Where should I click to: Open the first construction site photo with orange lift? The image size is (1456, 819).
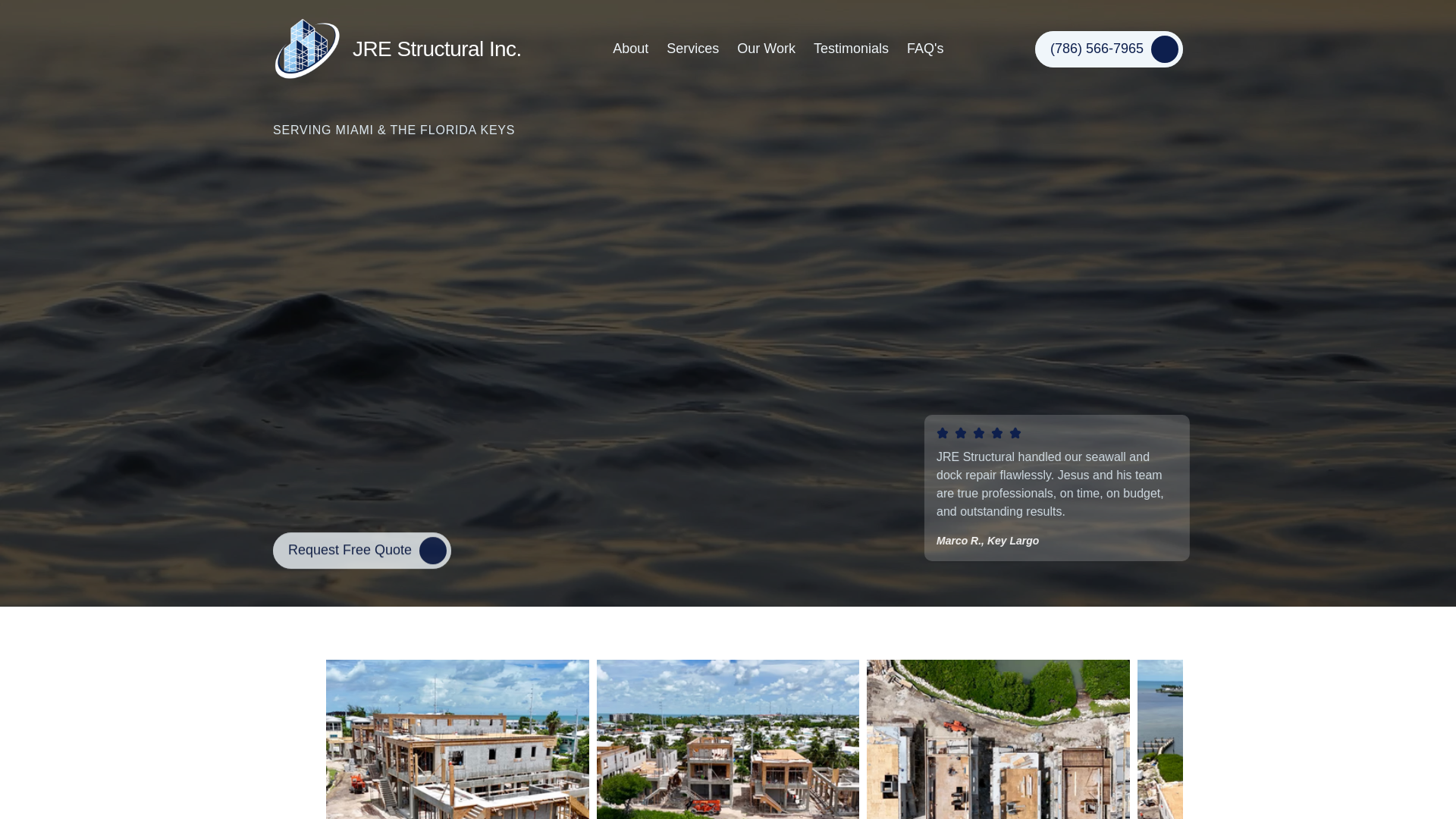click(457, 739)
